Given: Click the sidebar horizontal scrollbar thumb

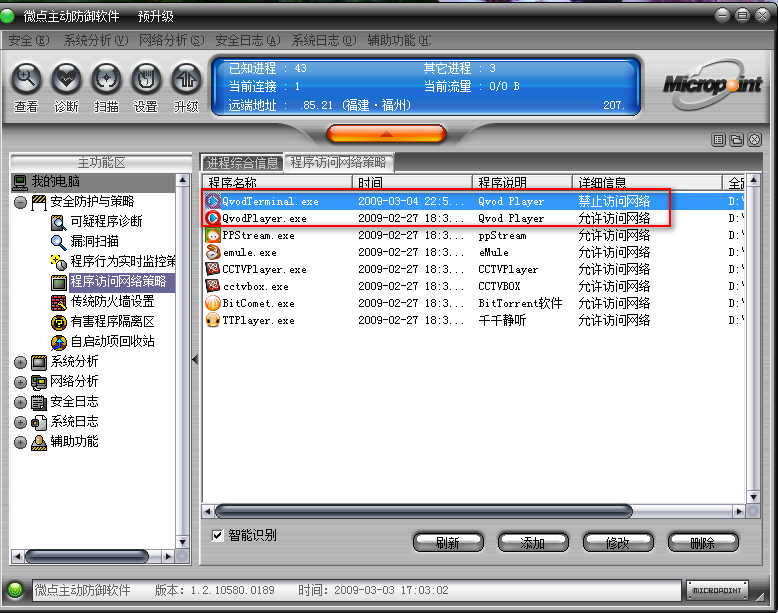Looking at the screenshot, I should [x=86, y=556].
